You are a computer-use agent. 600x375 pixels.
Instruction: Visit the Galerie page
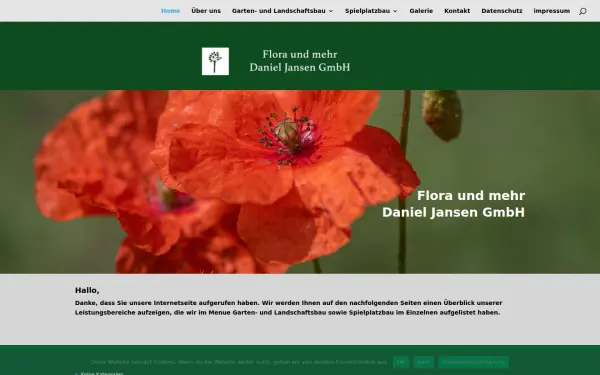tap(421, 11)
